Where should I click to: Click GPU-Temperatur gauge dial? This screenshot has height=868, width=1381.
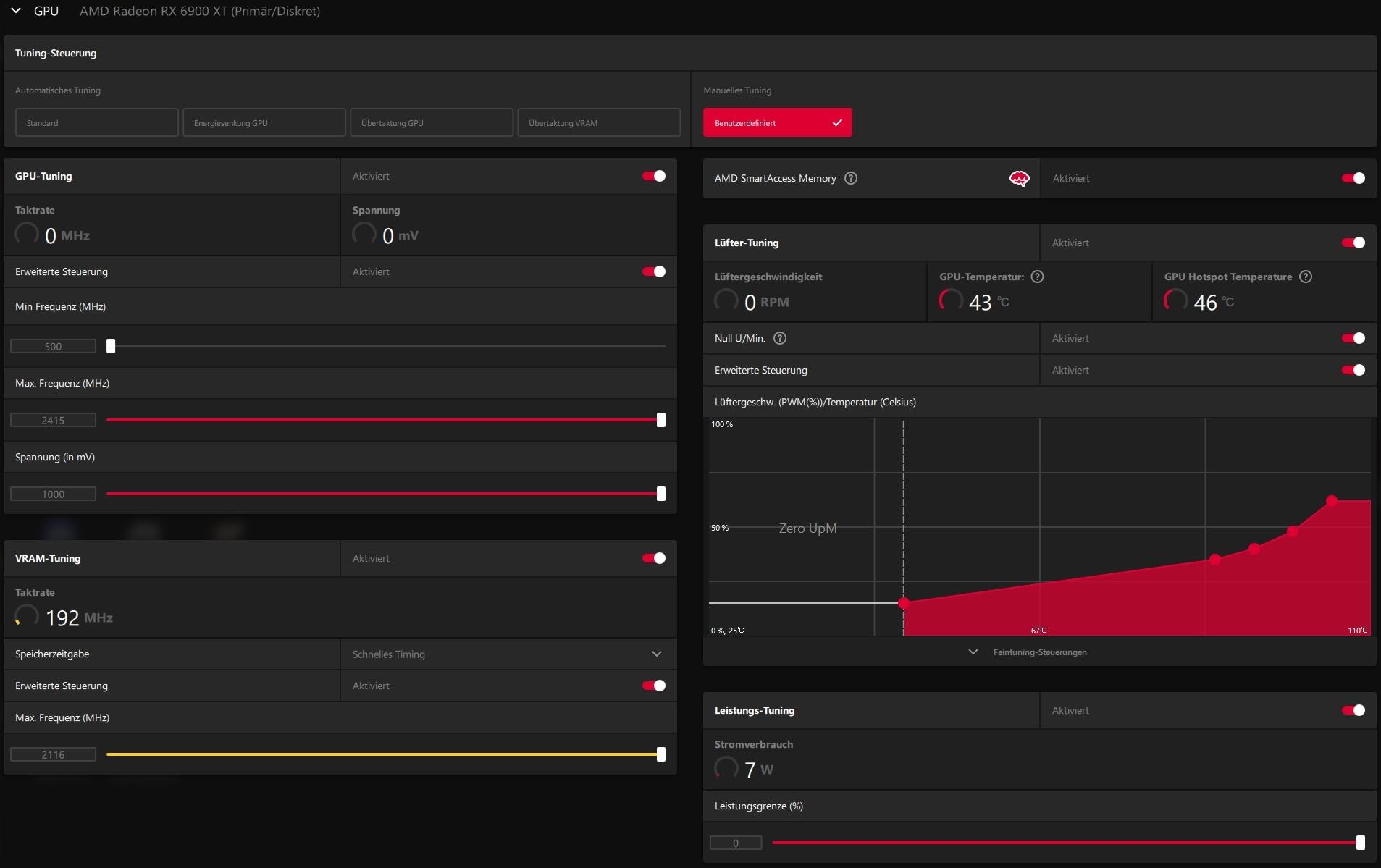951,300
